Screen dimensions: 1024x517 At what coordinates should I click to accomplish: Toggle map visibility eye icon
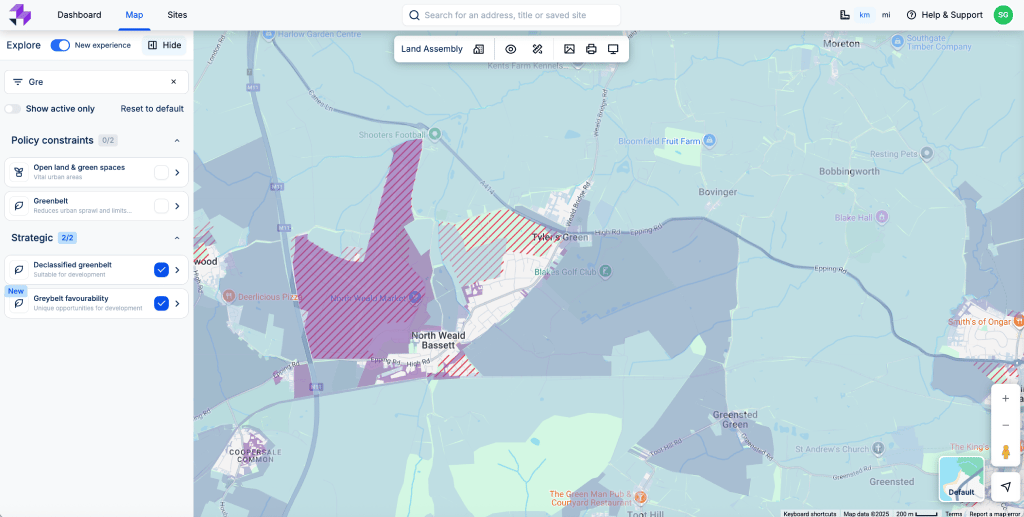coord(511,49)
